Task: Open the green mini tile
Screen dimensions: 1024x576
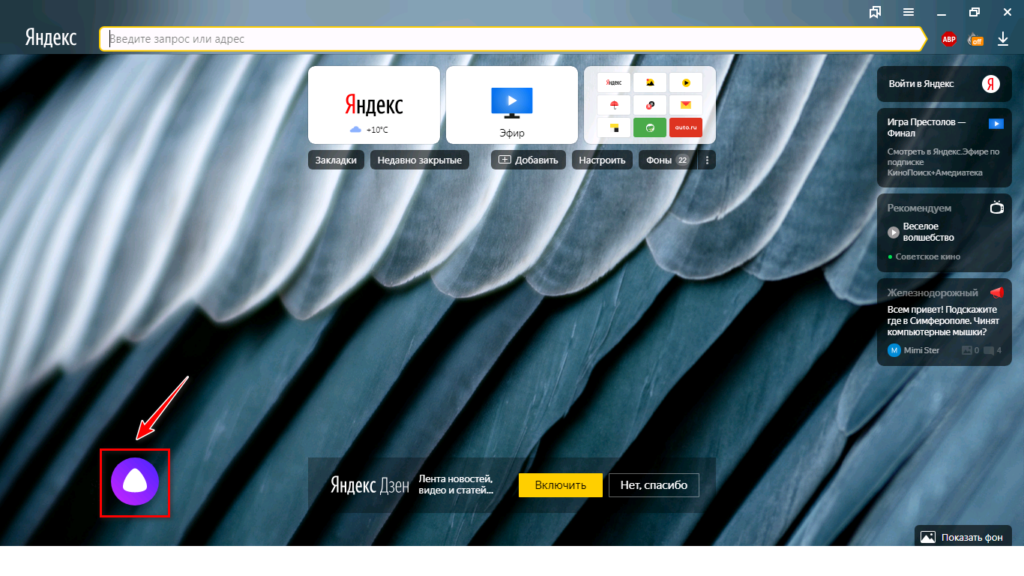Action: click(x=650, y=127)
